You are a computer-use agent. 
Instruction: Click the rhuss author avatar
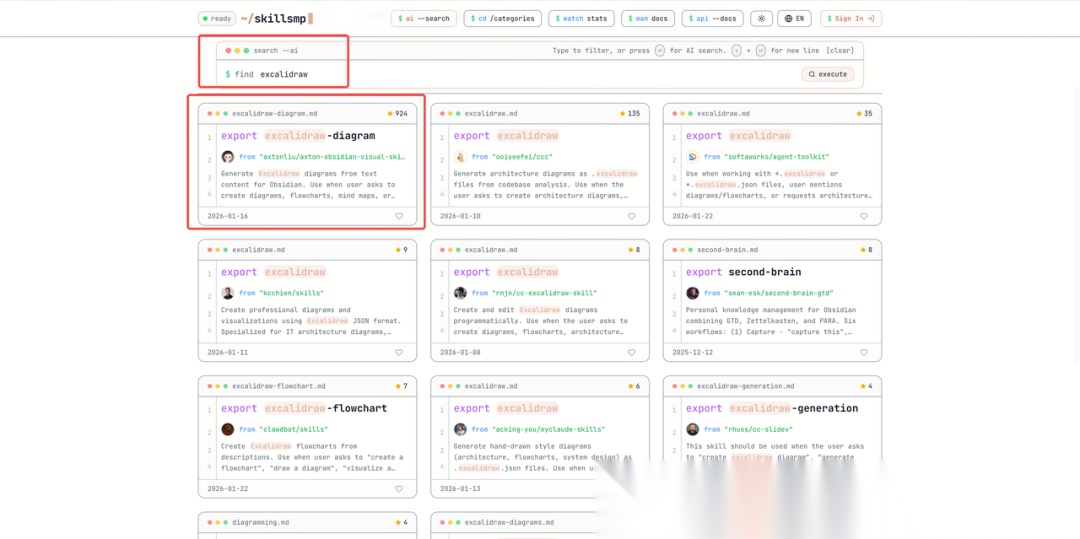[693, 430]
